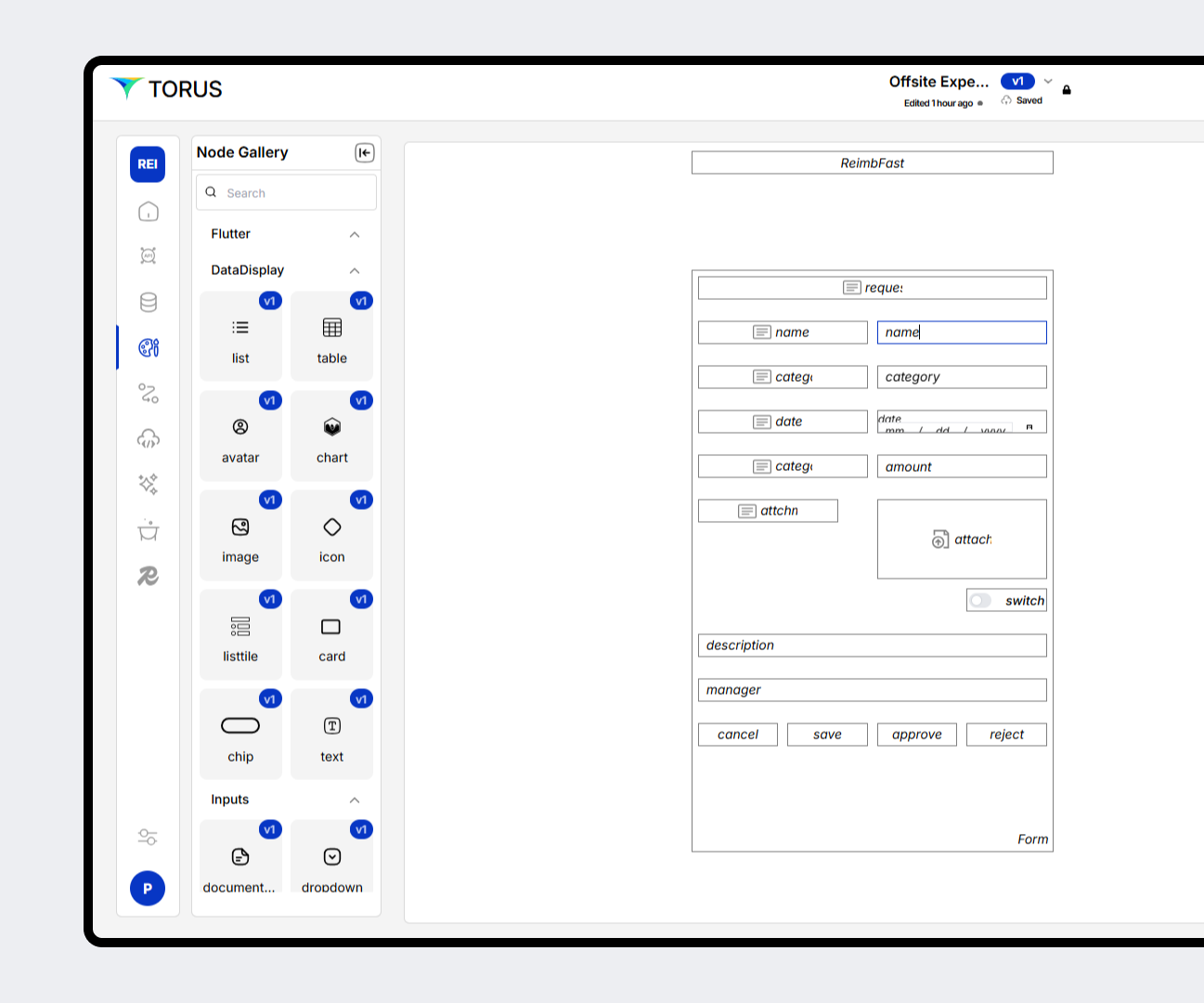
Task: Flip the switch control on the form
Action: [980, 600]
